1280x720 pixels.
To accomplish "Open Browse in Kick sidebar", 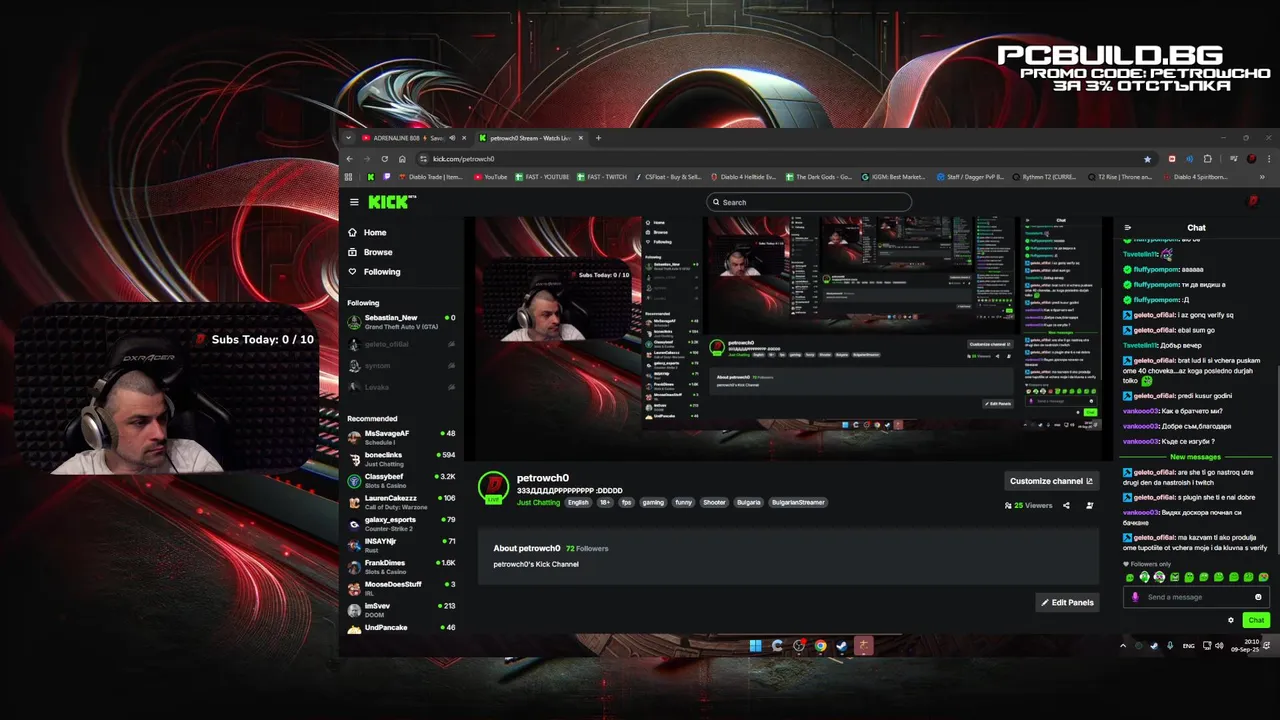I will [370, 252].
